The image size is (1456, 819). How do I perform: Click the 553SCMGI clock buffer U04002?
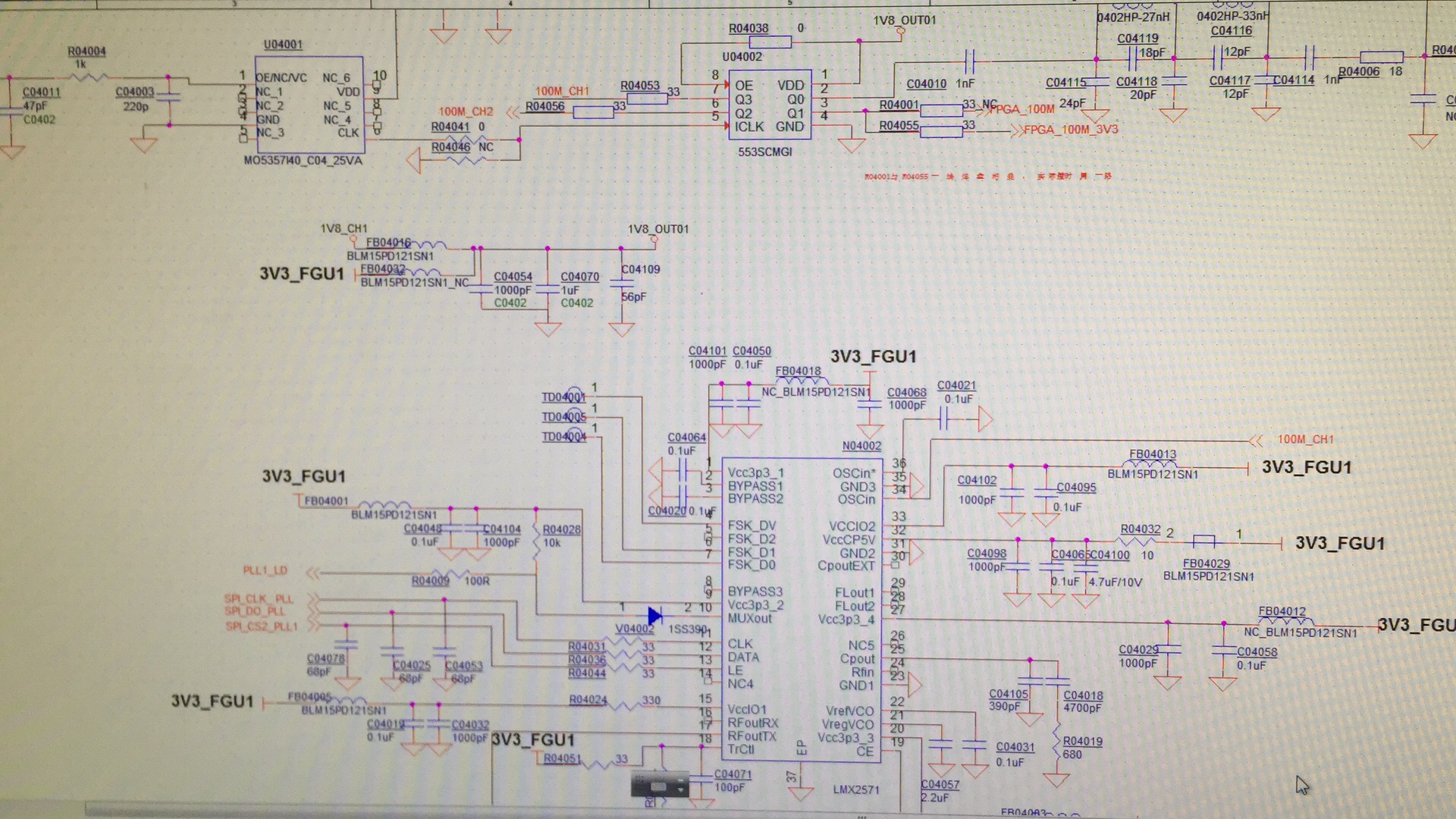[x=769, y=105]
